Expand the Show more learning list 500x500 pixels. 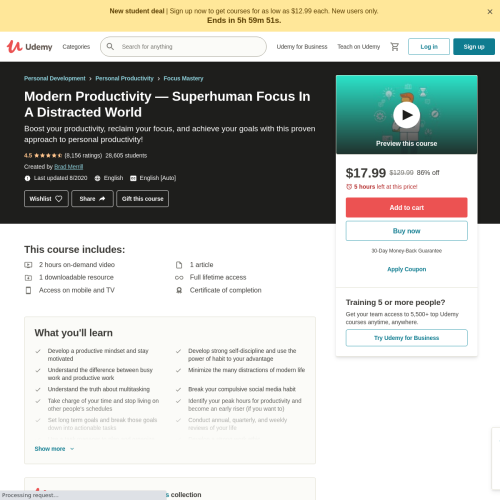pyautogui.click(x=54, y=449)
